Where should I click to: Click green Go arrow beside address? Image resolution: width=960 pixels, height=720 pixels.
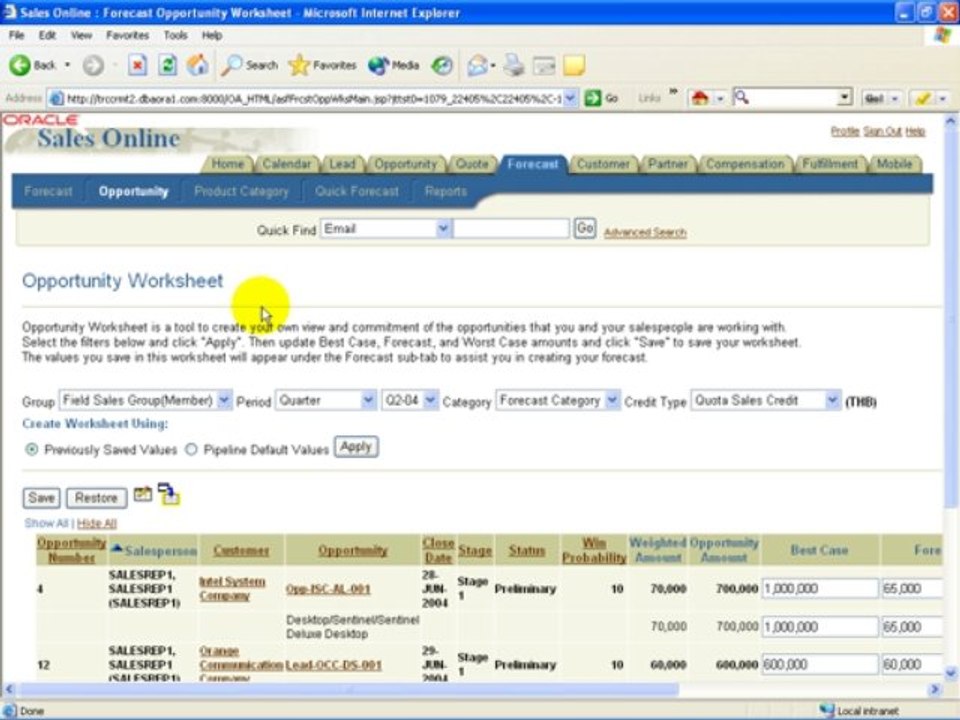click(593, 98)
